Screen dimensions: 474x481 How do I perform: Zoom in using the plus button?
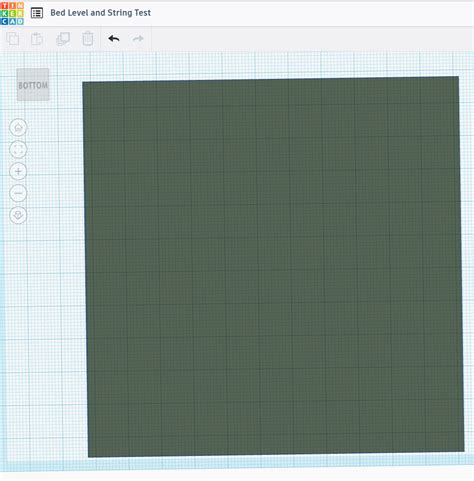(x=18, y=171)
